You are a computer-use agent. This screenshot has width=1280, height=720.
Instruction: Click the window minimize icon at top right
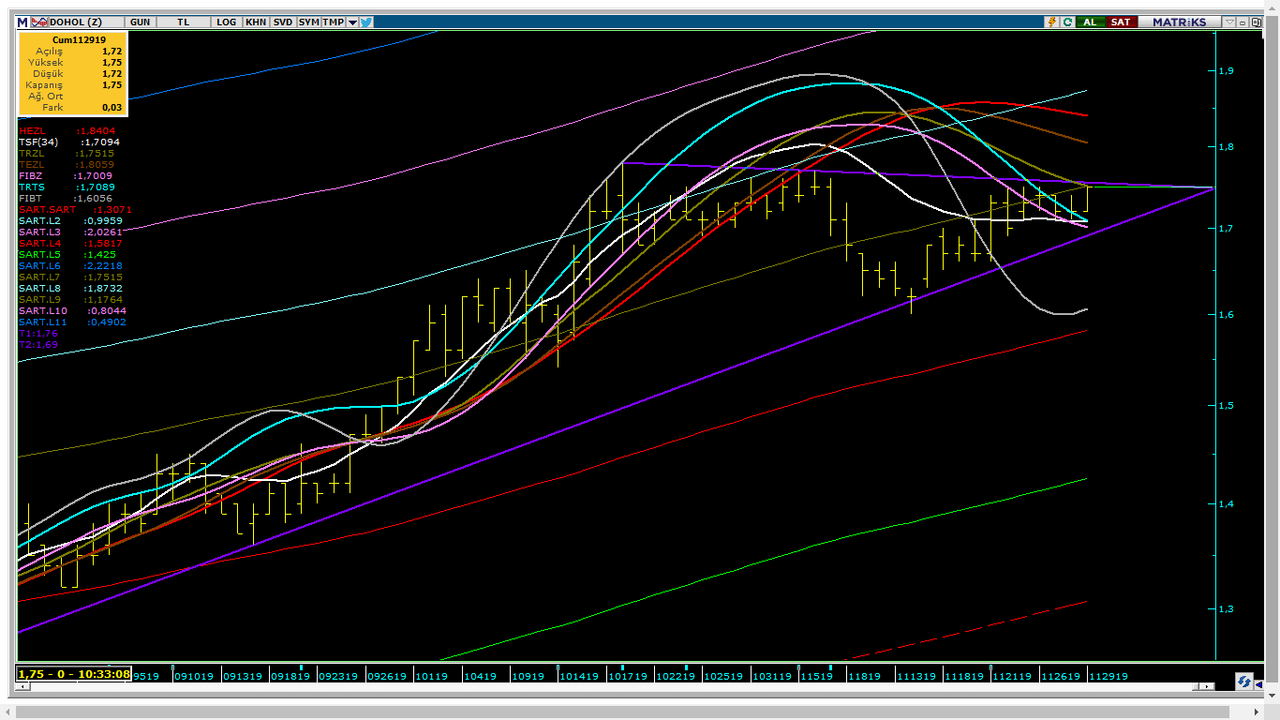pyautogui.click(x=1243, y=21)
